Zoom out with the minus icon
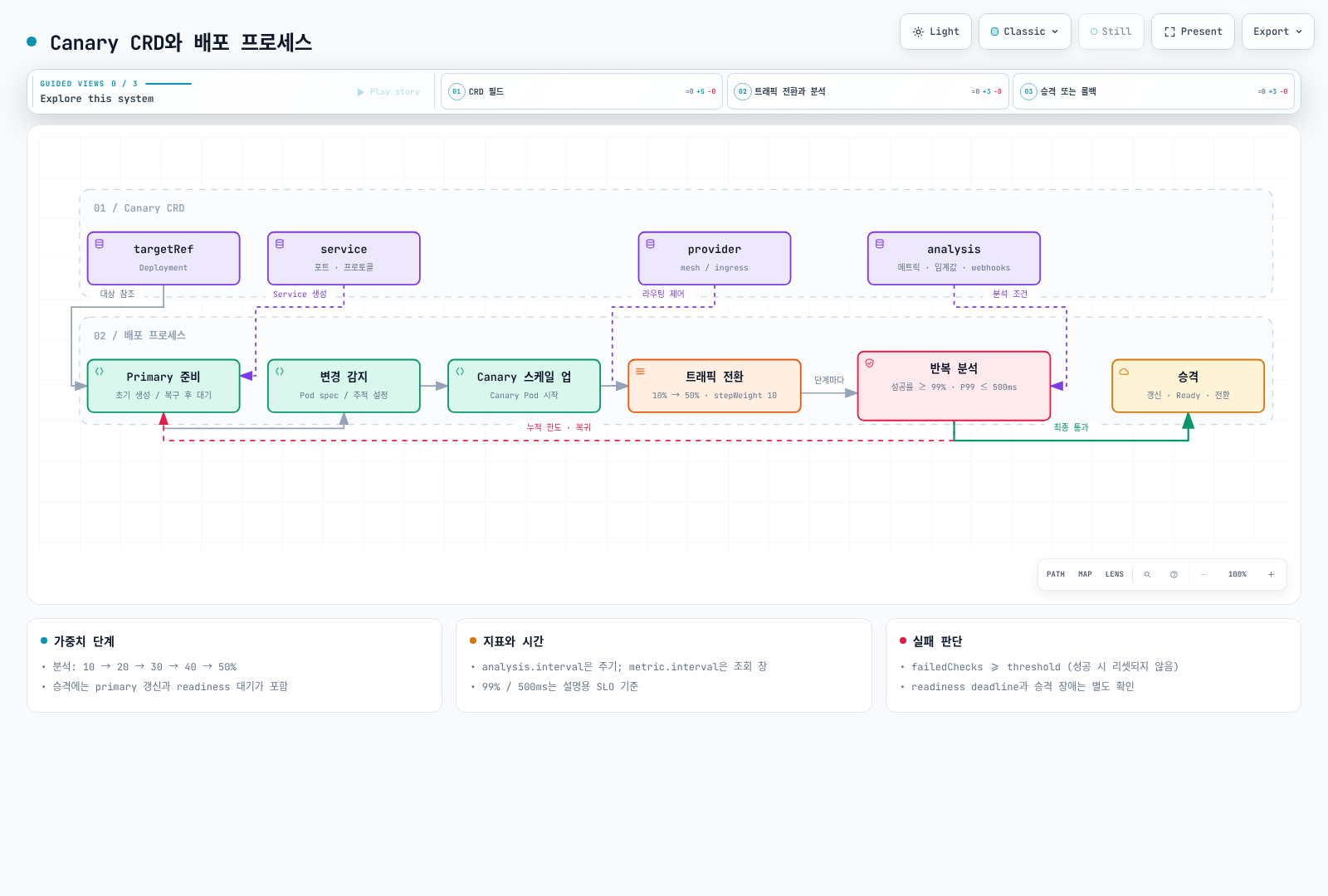This screenshot has height=896, width=1328. pos(1203,574)
